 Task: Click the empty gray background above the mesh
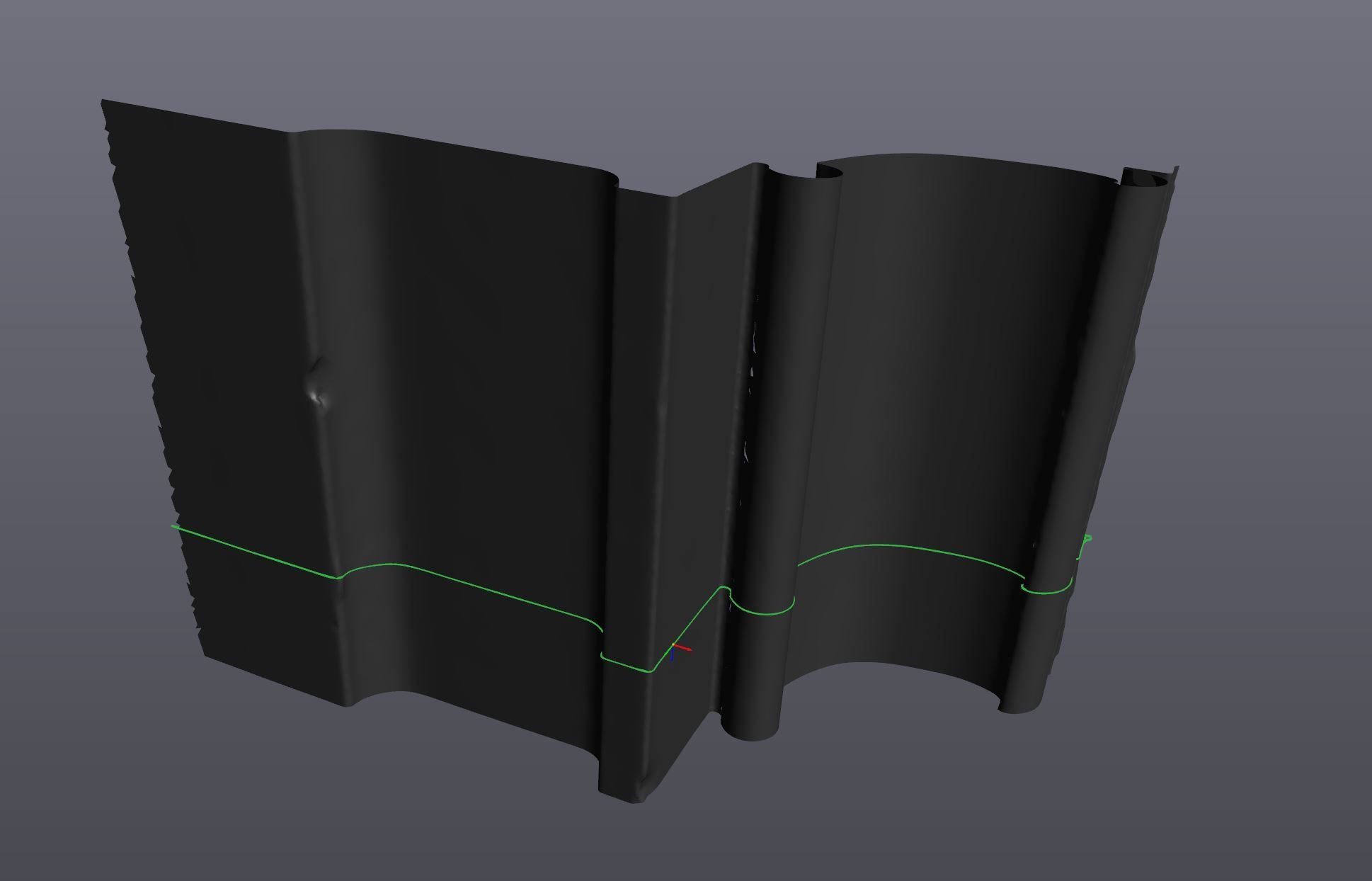tap(637, 57)
